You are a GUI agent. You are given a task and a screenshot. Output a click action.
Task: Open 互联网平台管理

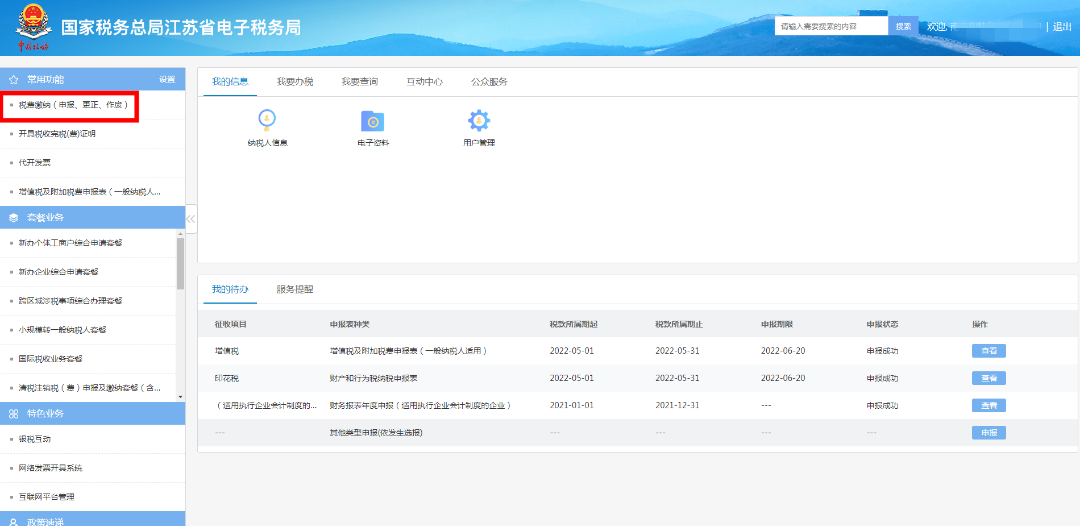45,496
